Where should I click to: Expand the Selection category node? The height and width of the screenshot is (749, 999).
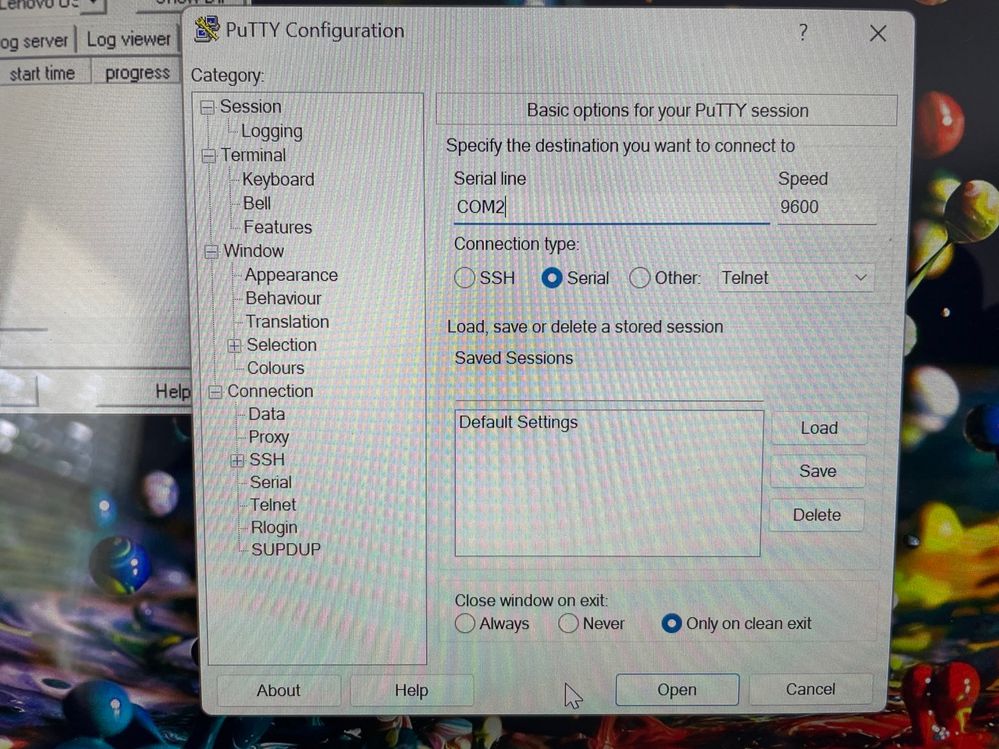(235, 345)
